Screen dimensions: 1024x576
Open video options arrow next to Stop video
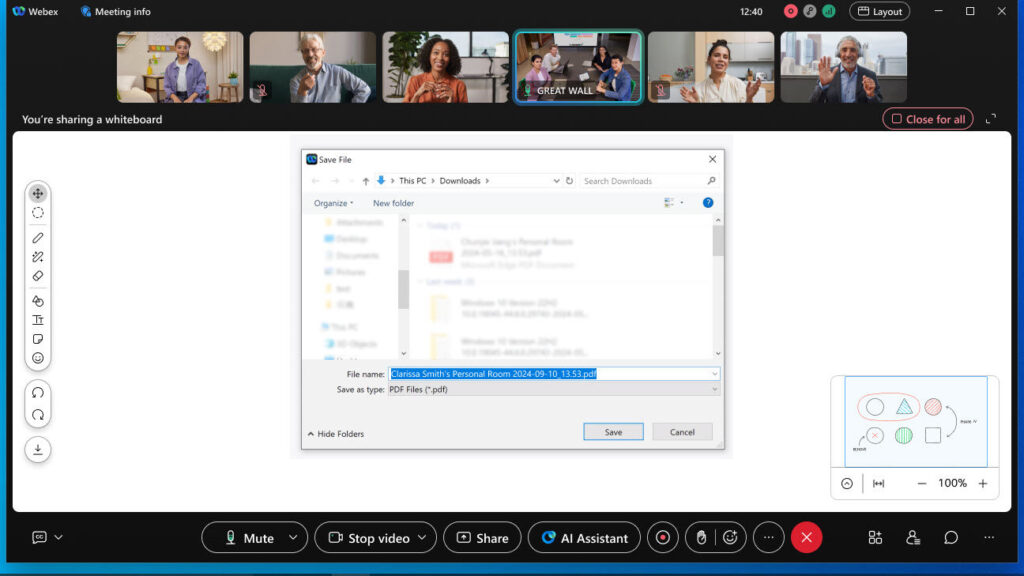423,537
